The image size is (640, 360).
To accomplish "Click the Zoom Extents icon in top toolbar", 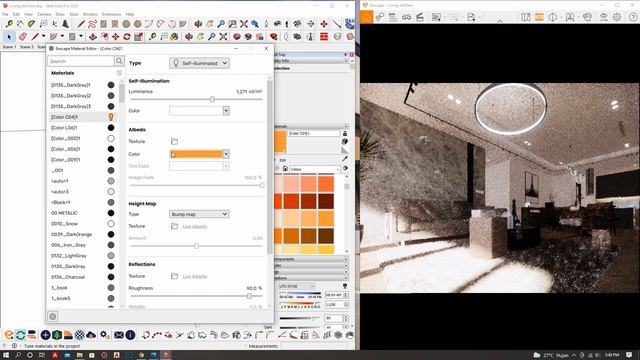I will [x=244, y=24].
